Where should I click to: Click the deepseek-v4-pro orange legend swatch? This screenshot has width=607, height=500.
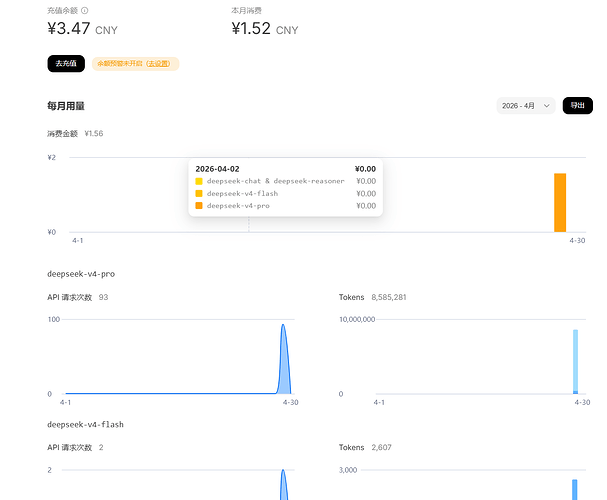point(199,205)
